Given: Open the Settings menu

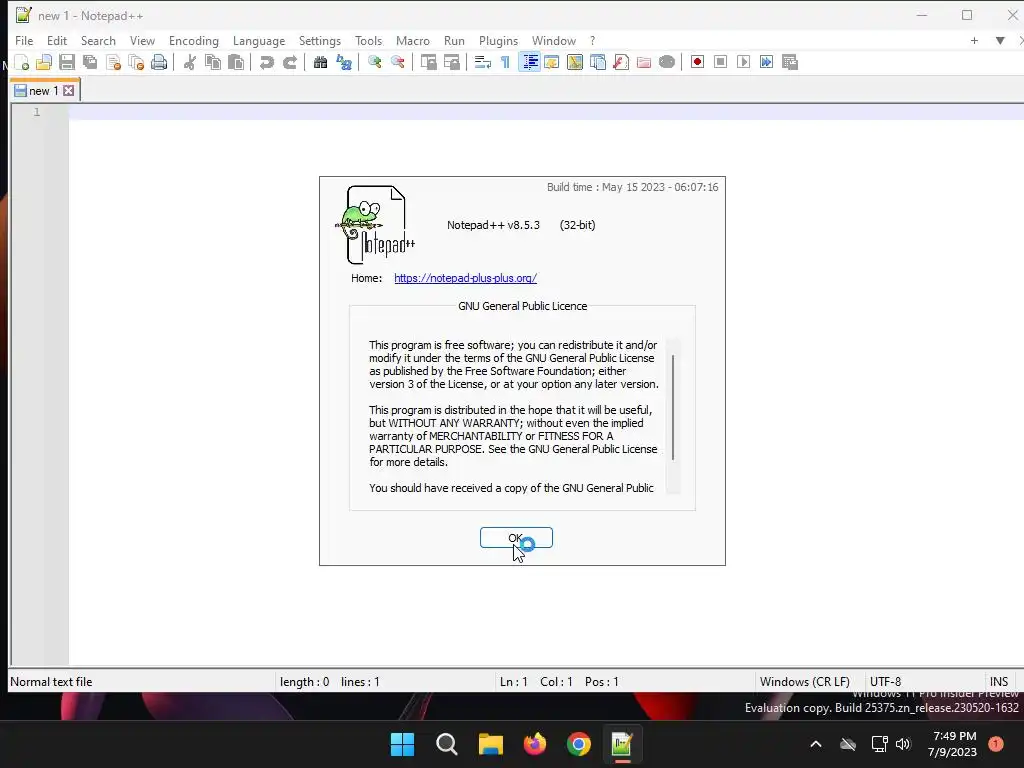Looking at the screenshot, I should 319,40.
